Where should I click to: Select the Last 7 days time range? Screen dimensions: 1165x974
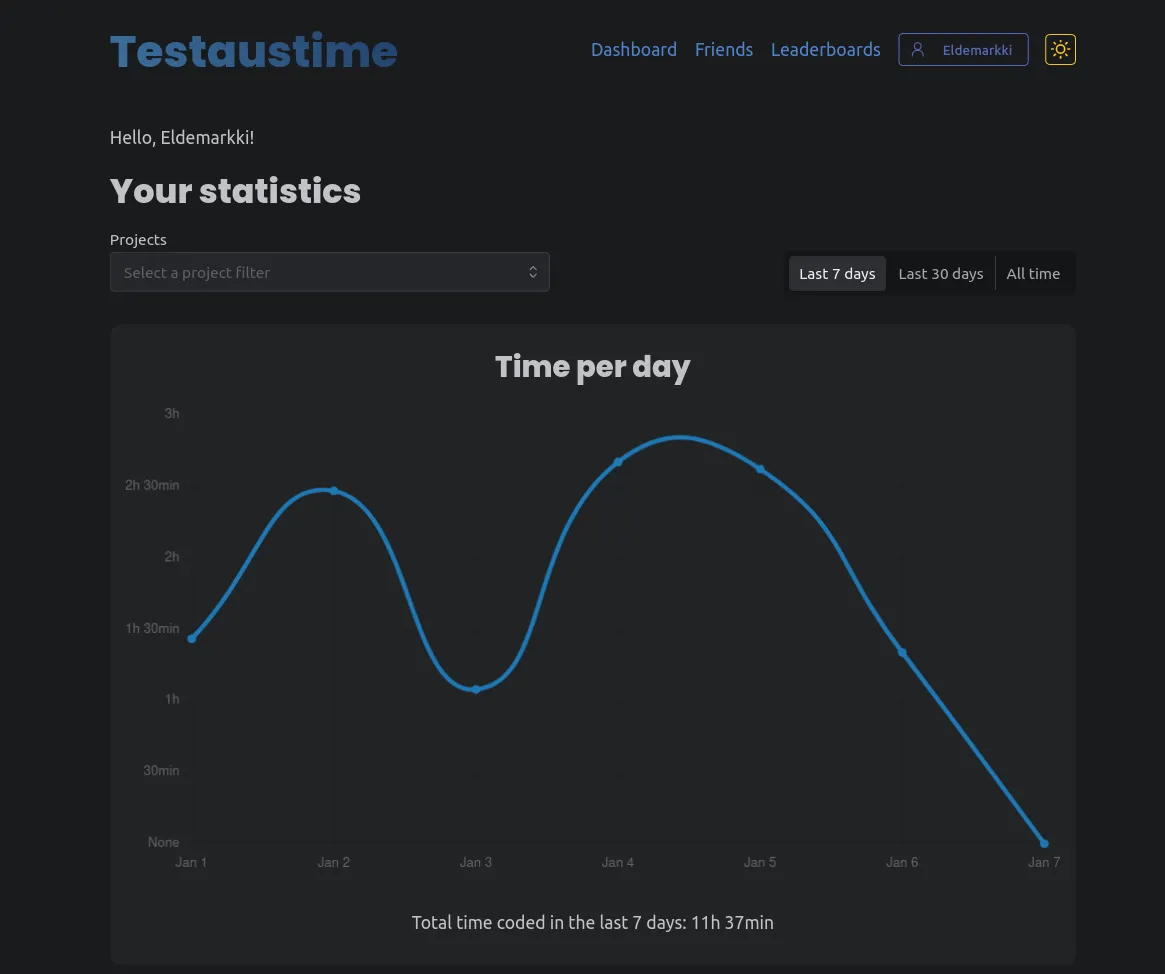point(837,273)
